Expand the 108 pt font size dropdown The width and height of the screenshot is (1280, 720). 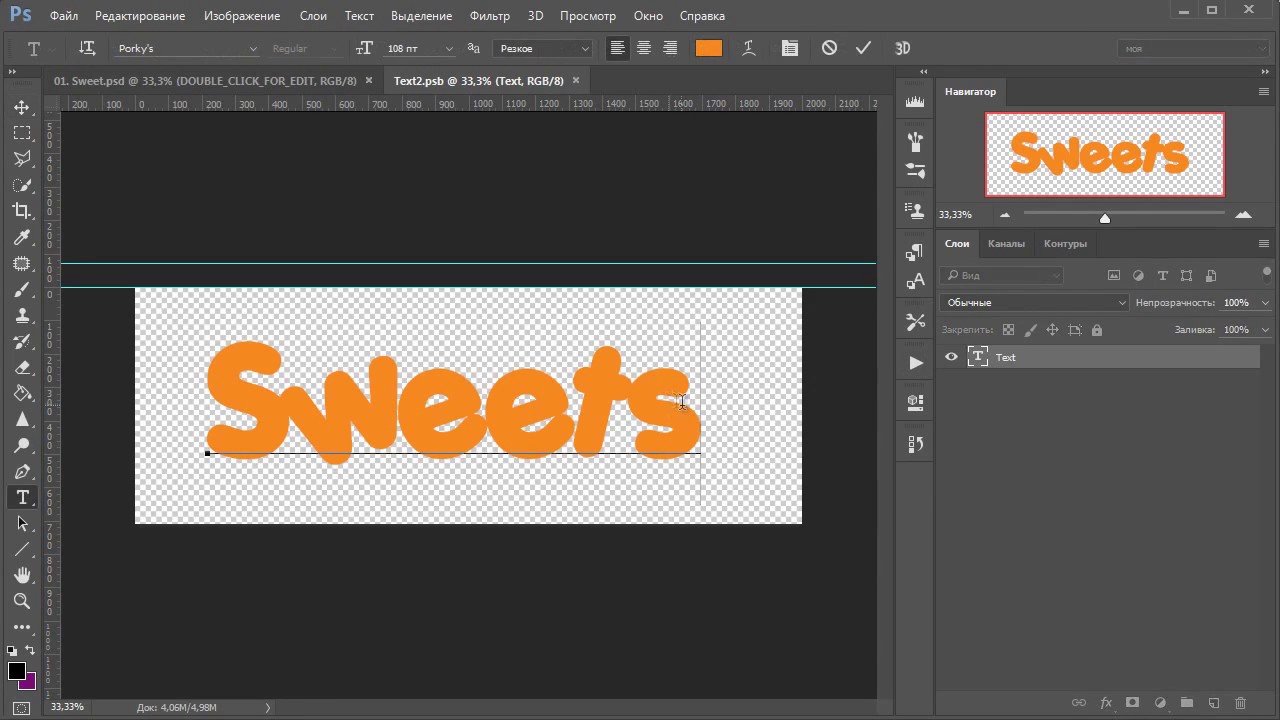[x=448, y=48]
